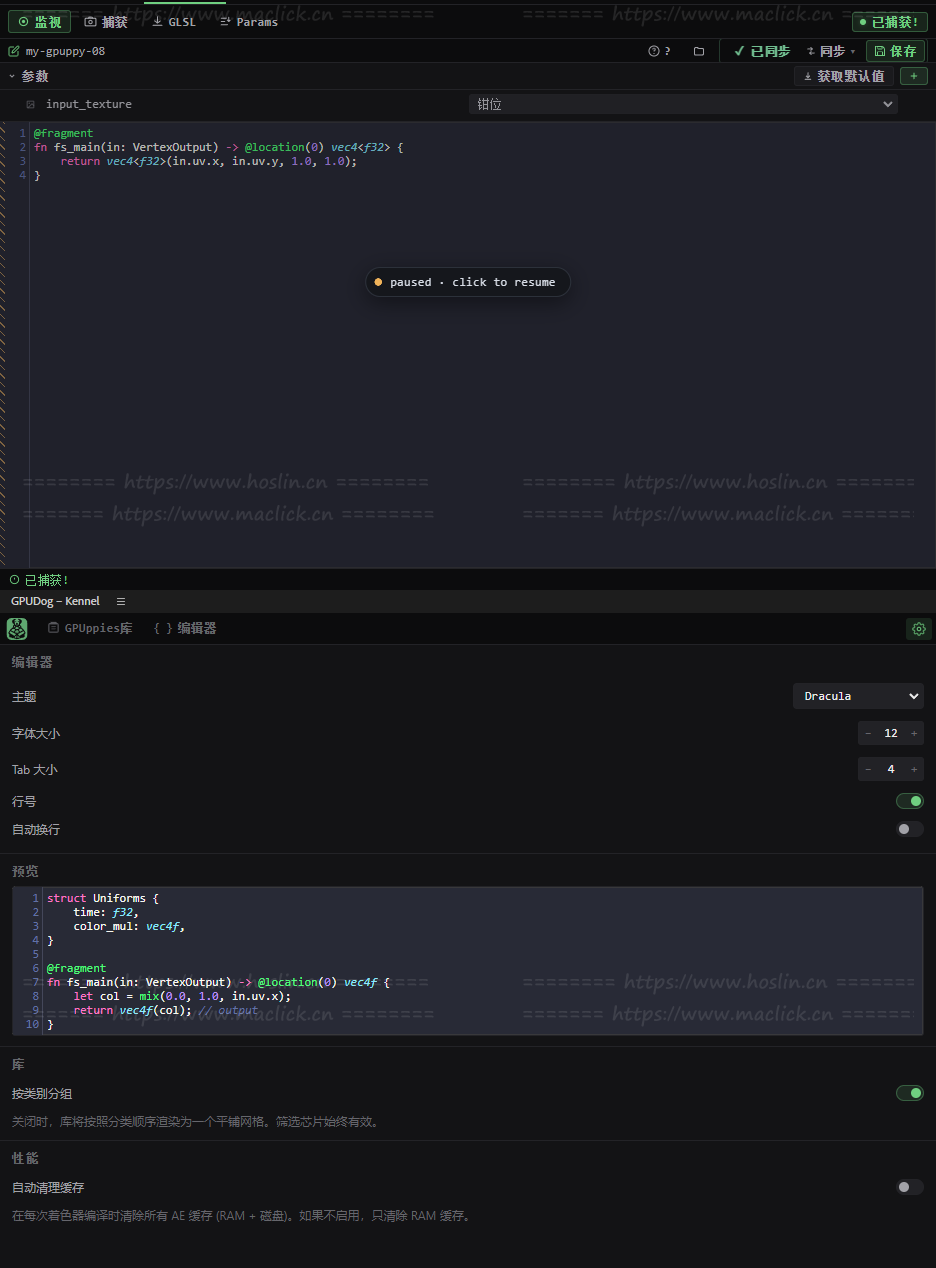The image size is (936, 1268).
Task: Enable 自动换行 word wrap toggle
Action: point(910,829)
